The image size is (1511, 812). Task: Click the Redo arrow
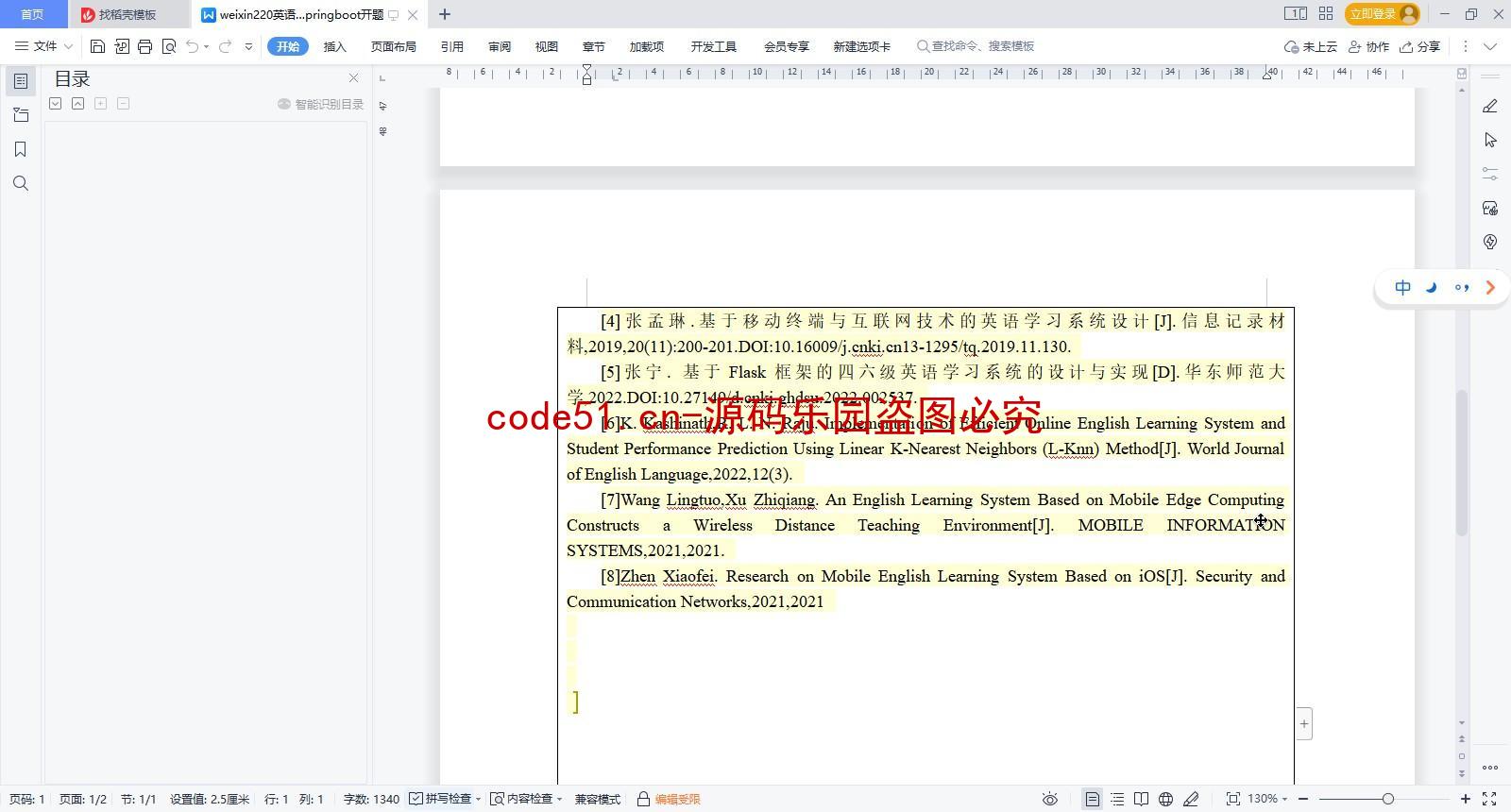225,46
